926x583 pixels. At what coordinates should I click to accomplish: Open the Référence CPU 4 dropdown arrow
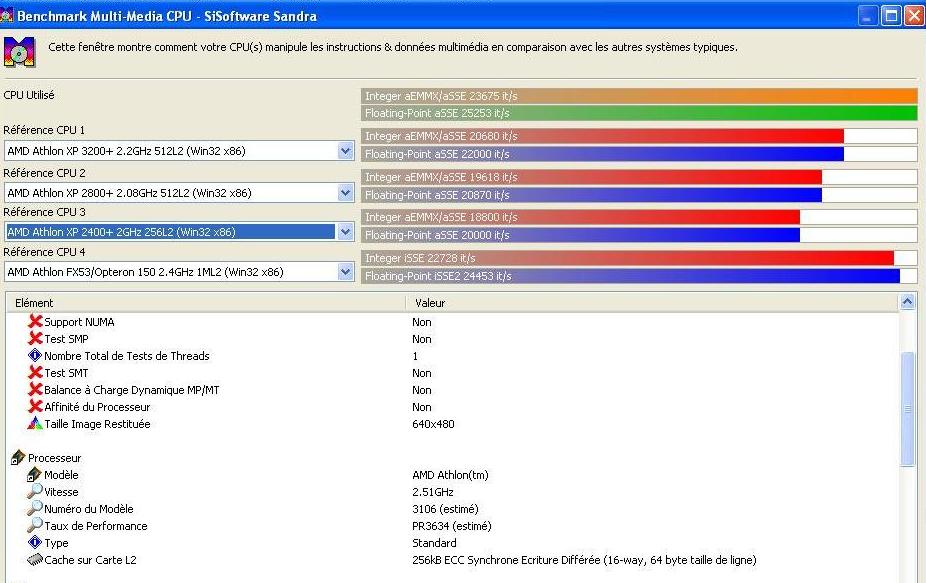coord(345,272)
